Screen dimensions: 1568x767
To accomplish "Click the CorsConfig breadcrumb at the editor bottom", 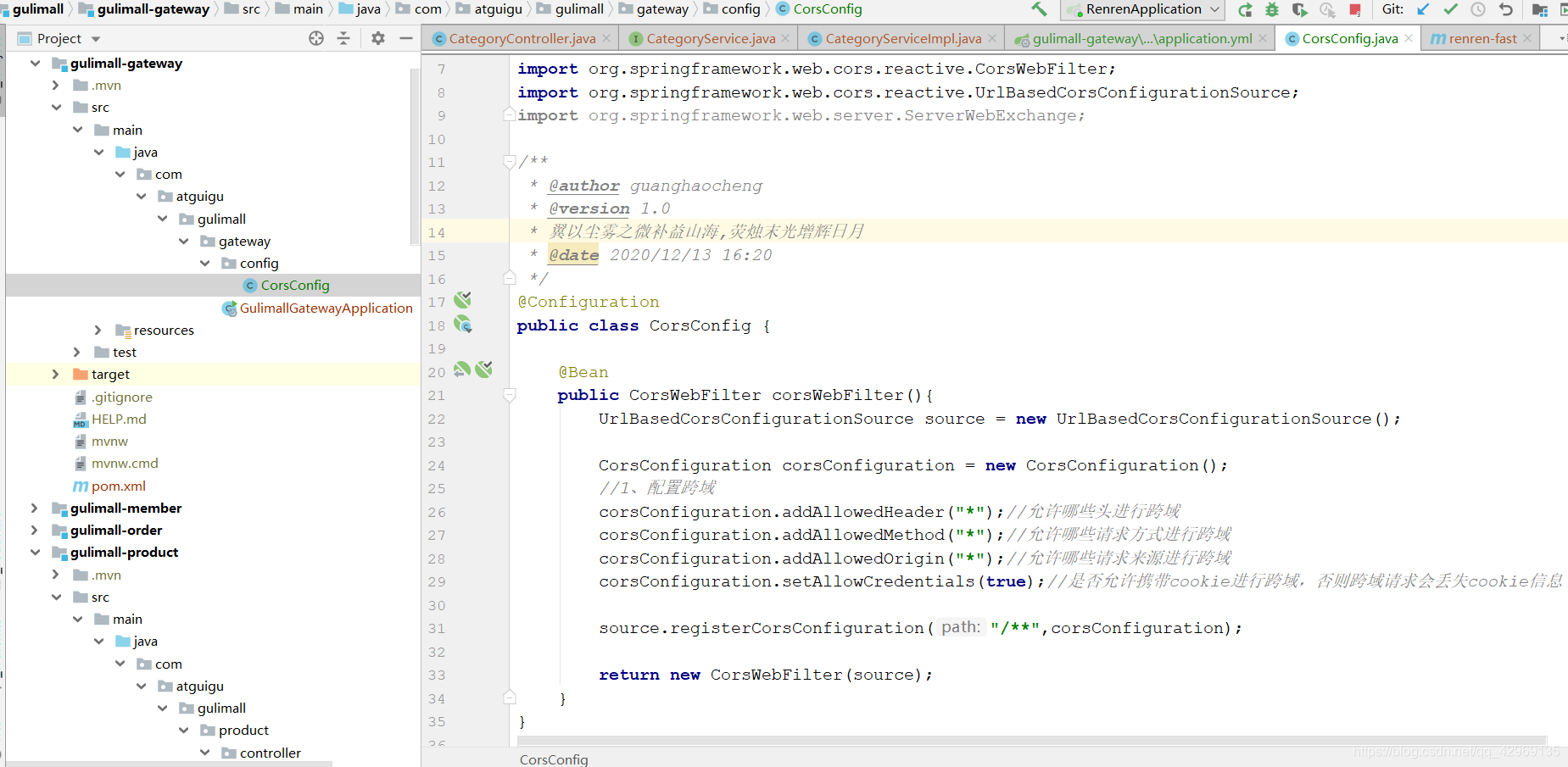I will coord(554,759).
